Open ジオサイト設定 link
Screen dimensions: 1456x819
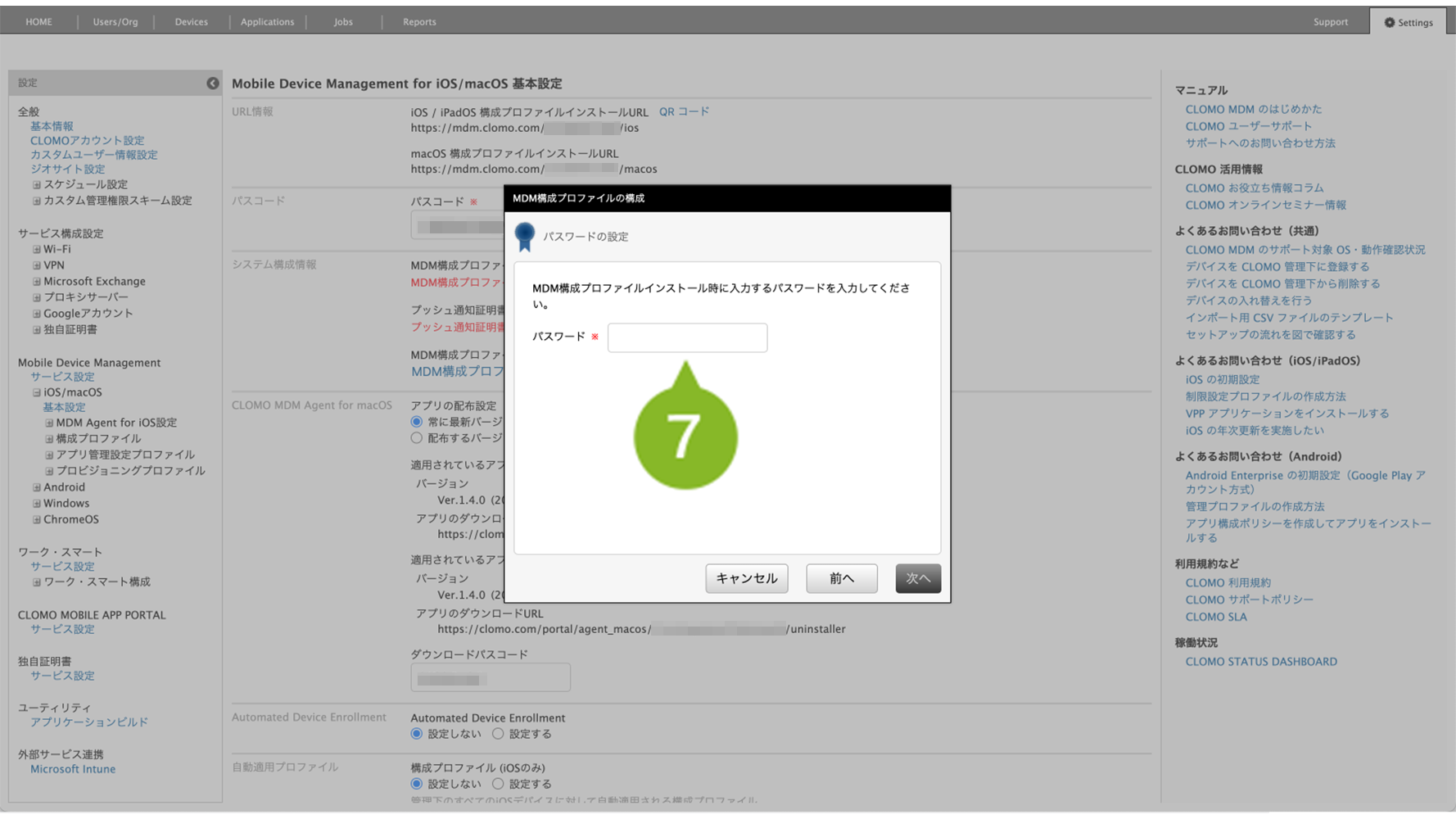(67, 170)
